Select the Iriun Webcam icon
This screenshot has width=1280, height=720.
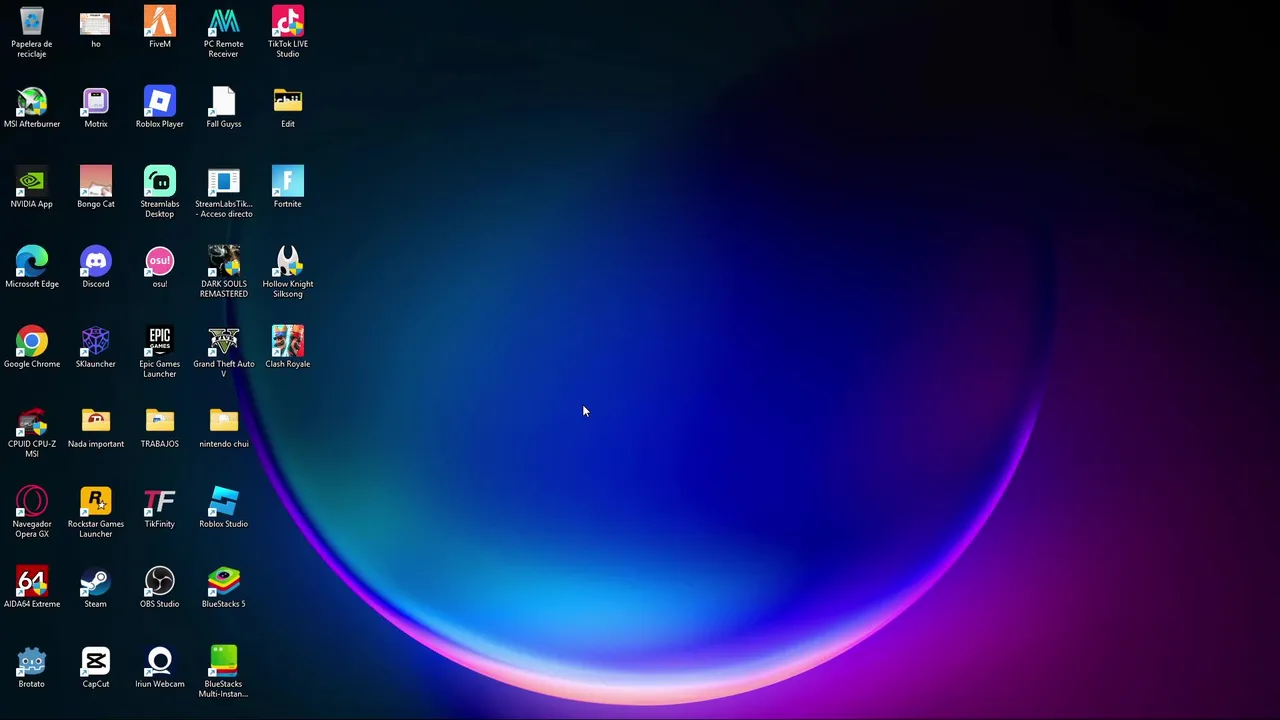160,661
